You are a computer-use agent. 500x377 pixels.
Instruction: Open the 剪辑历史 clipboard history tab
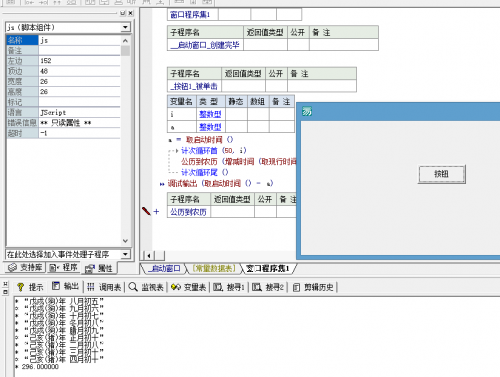pyautogui.click(x=313, y=287)
